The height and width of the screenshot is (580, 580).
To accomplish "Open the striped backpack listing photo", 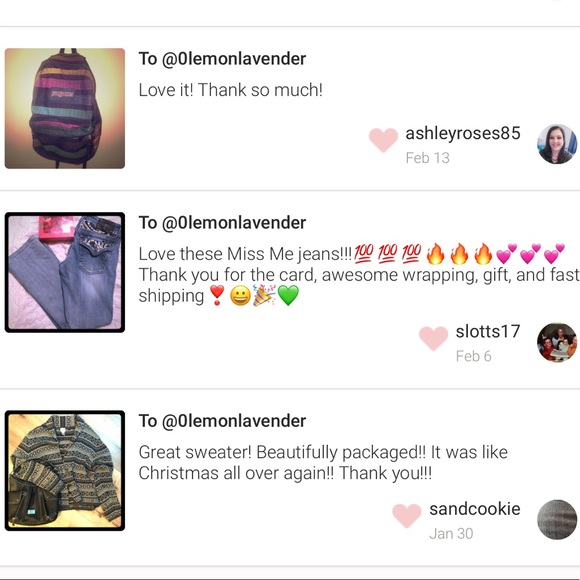I will pos(65,108).
